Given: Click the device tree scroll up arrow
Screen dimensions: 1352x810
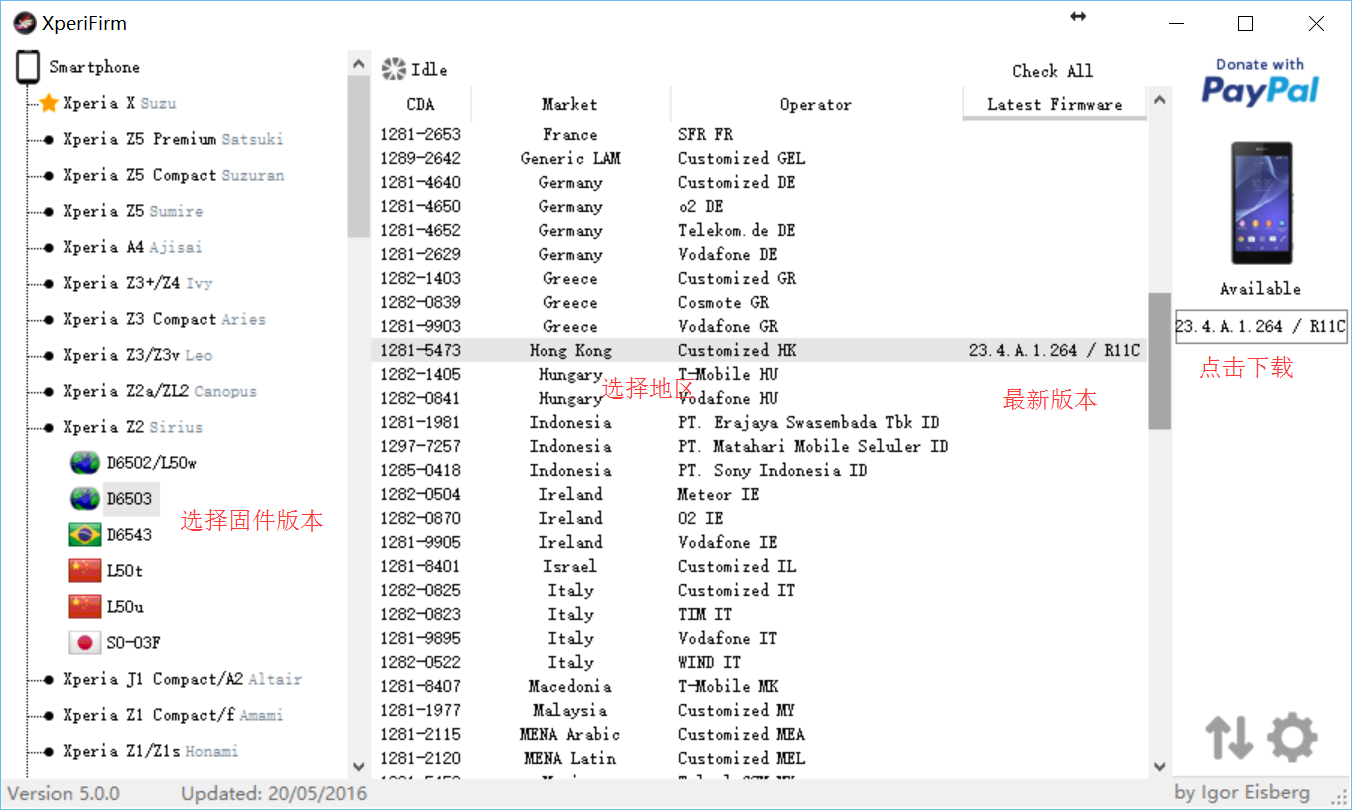Looking at the screenshot, I should point(359,65).
